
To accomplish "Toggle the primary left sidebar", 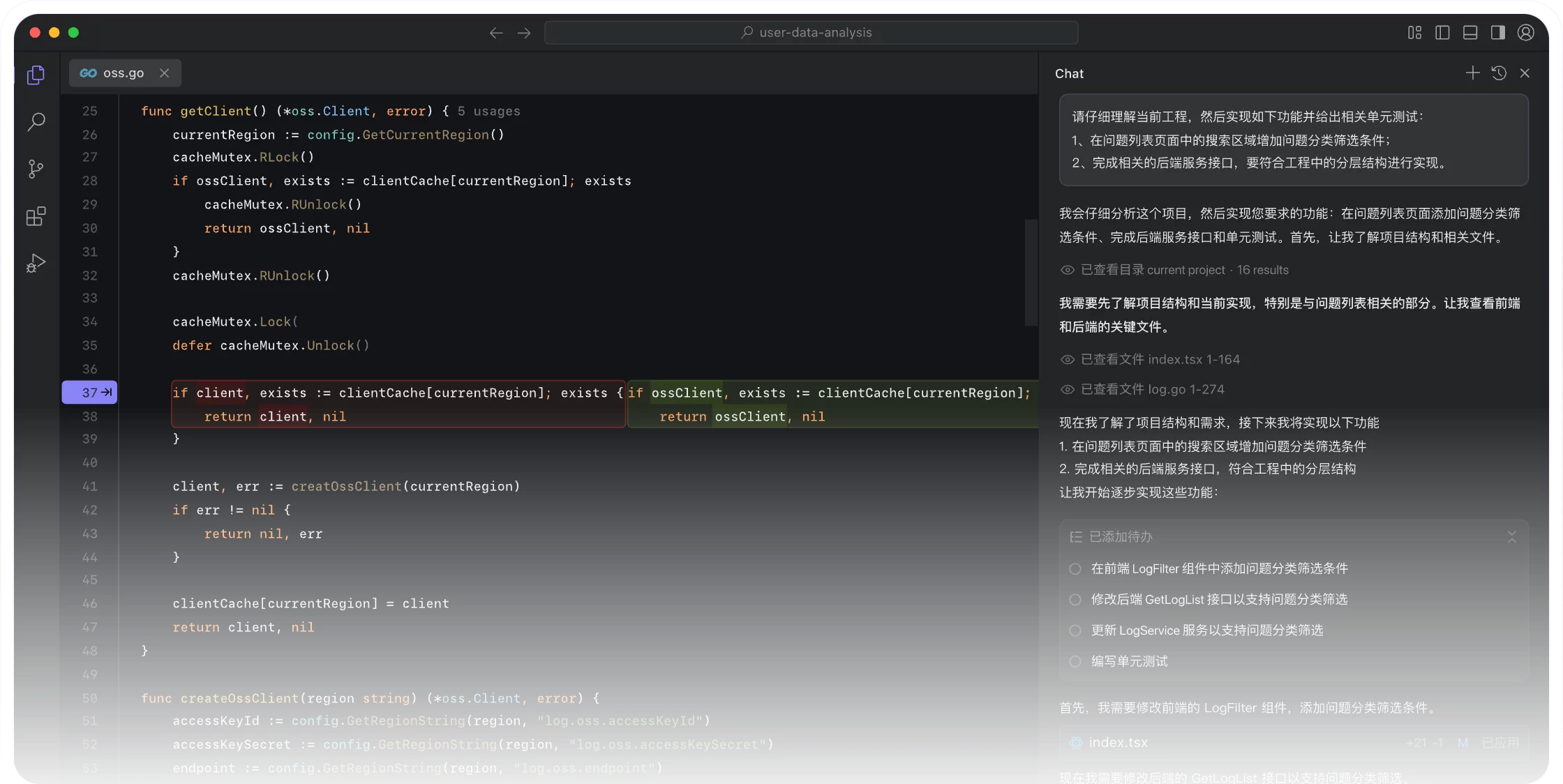I will 1442,33.
